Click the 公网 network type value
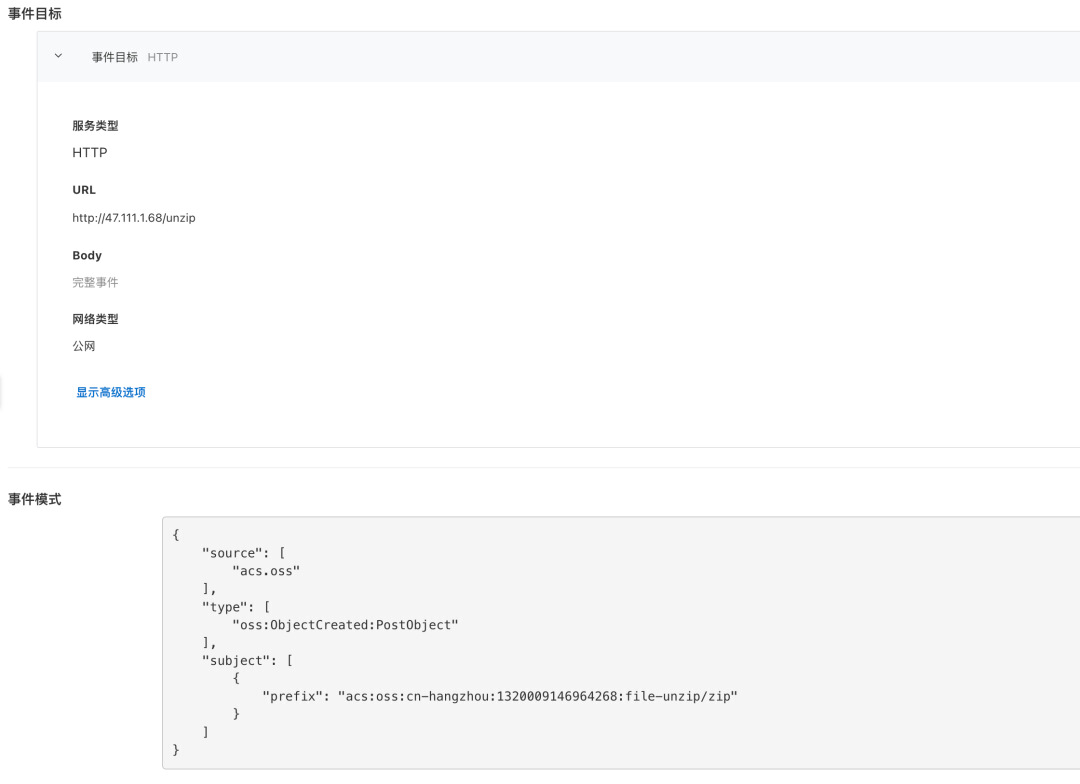Screen dimensions: 1080x784 (84, 346)
